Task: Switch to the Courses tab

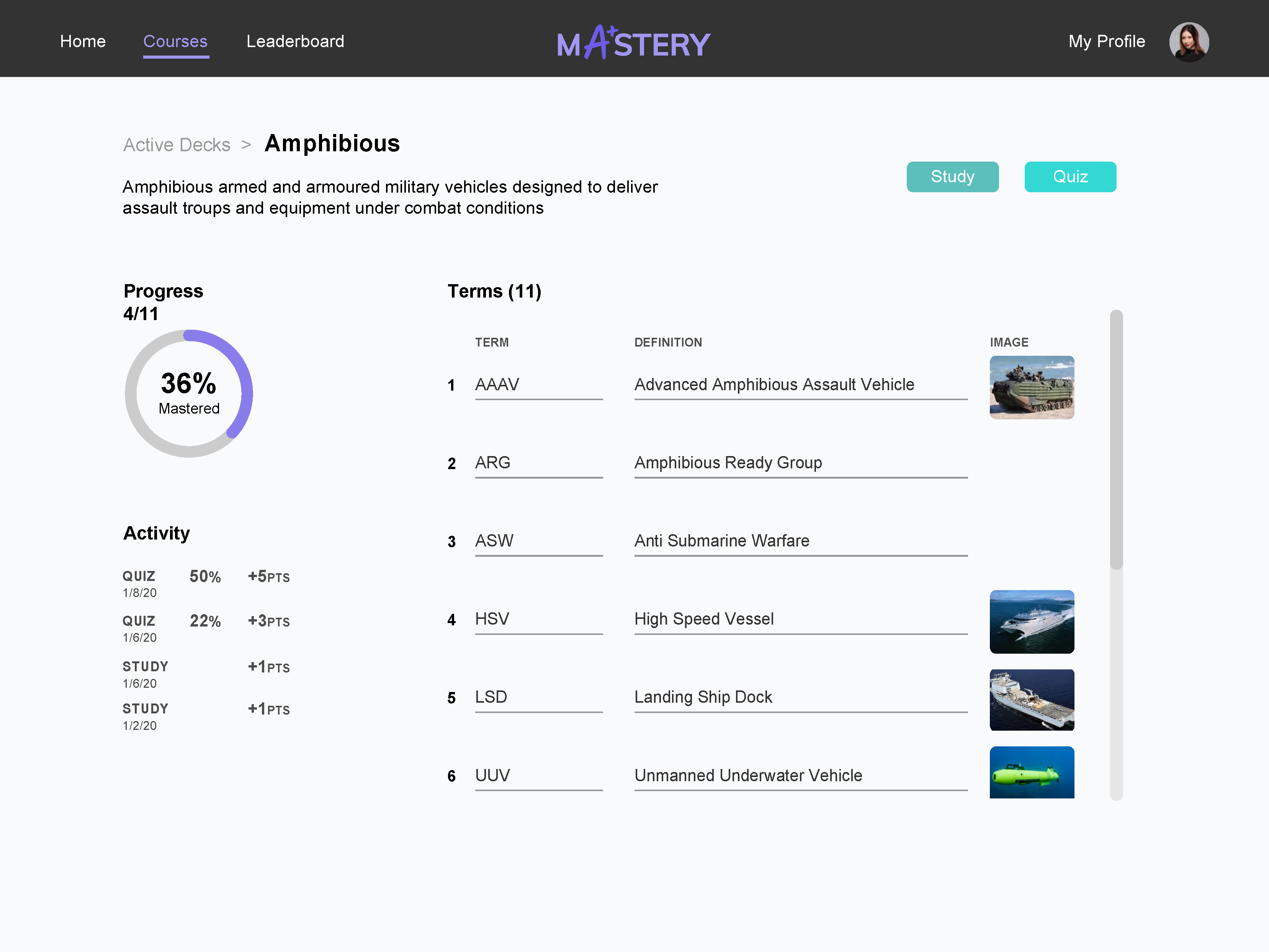Action: 175,41
